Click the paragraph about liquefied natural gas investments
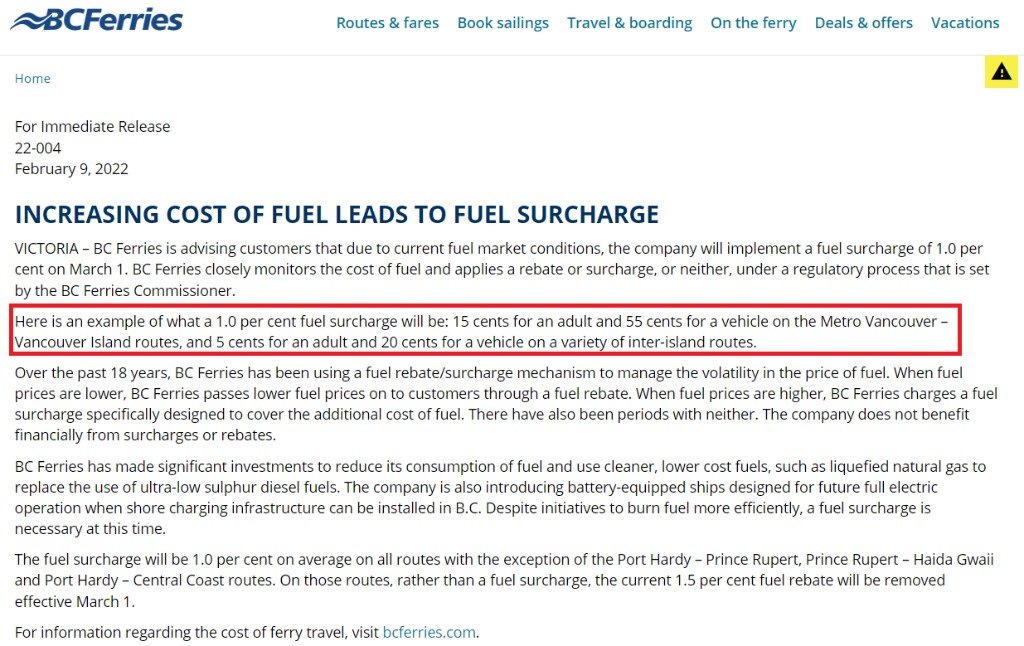Image resolution: width=1024 pixels, height=646 pixels. (500, 497)
